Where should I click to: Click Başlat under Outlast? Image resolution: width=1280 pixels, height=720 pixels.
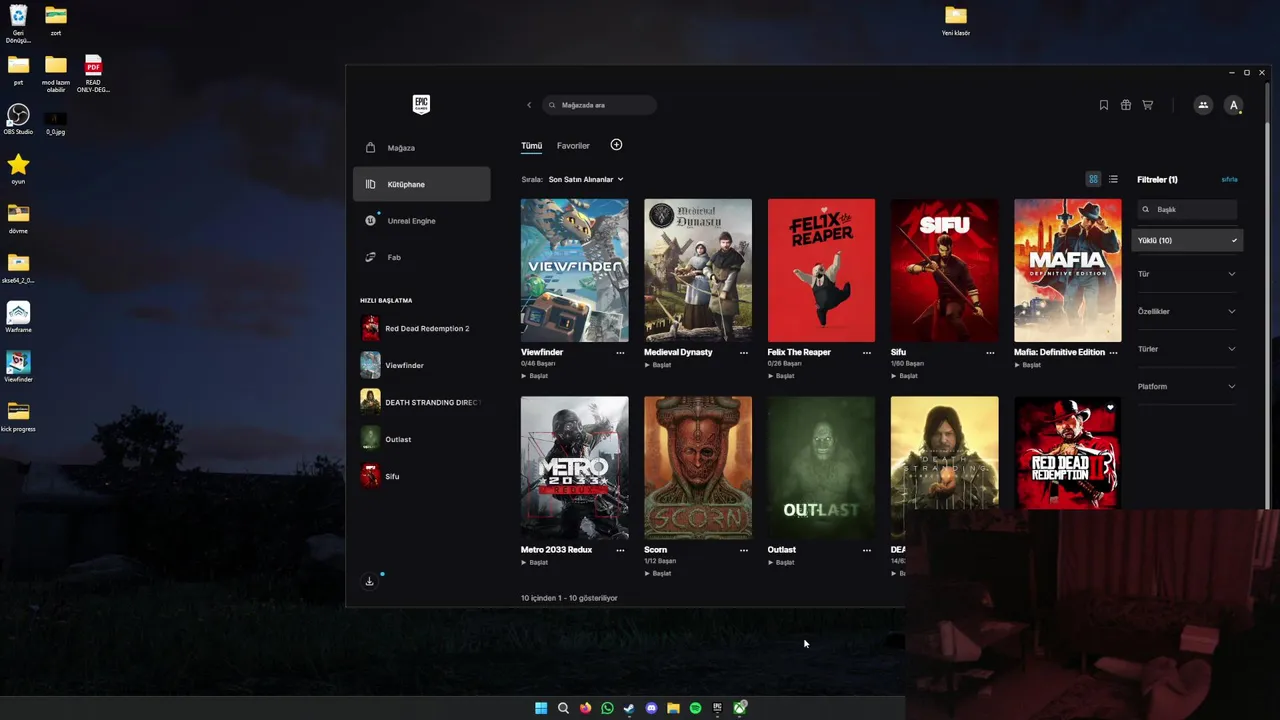point(781,563)
